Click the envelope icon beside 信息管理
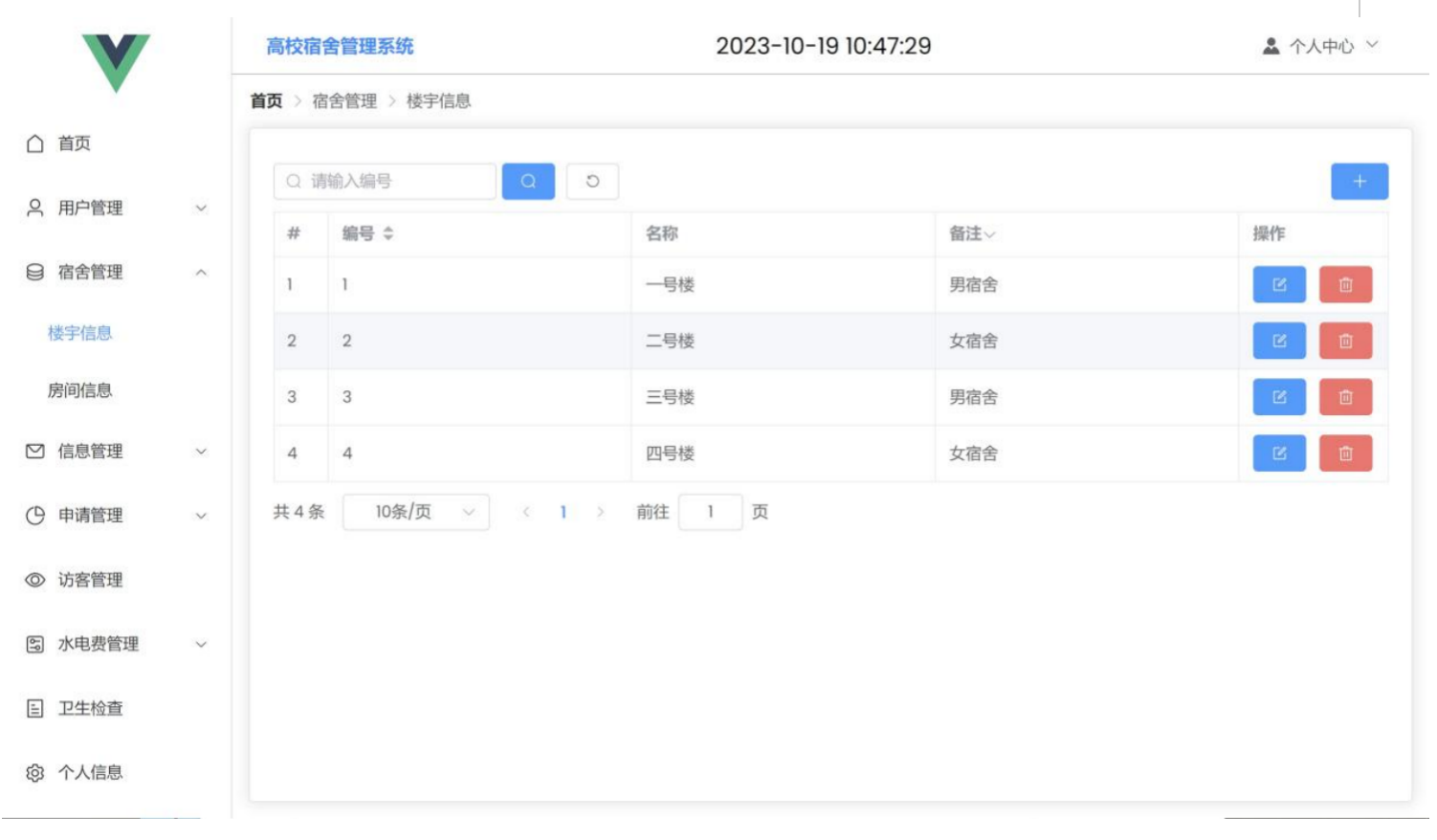 pyautogui.click(x=35, y=451)
